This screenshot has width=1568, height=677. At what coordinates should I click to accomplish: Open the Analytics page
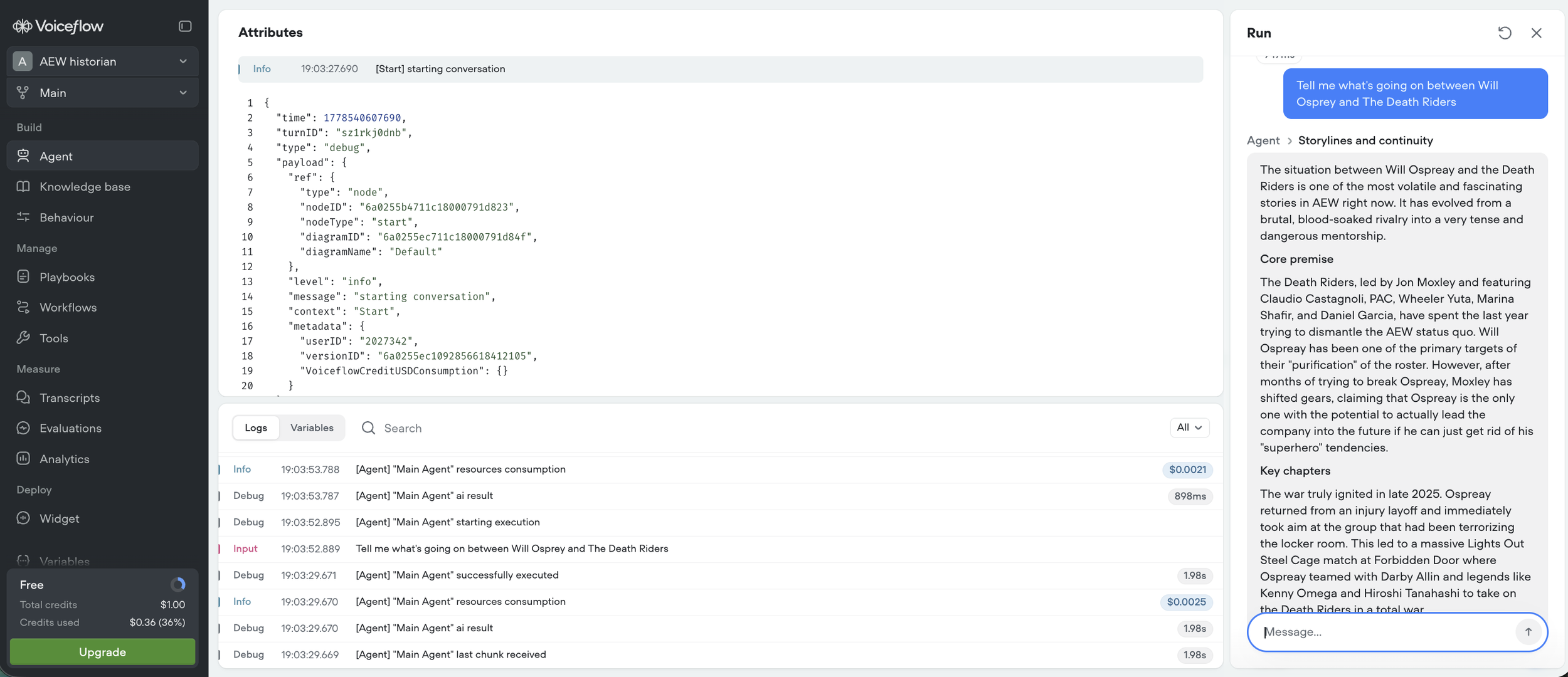pyautogui.click(x=103, y=459)
